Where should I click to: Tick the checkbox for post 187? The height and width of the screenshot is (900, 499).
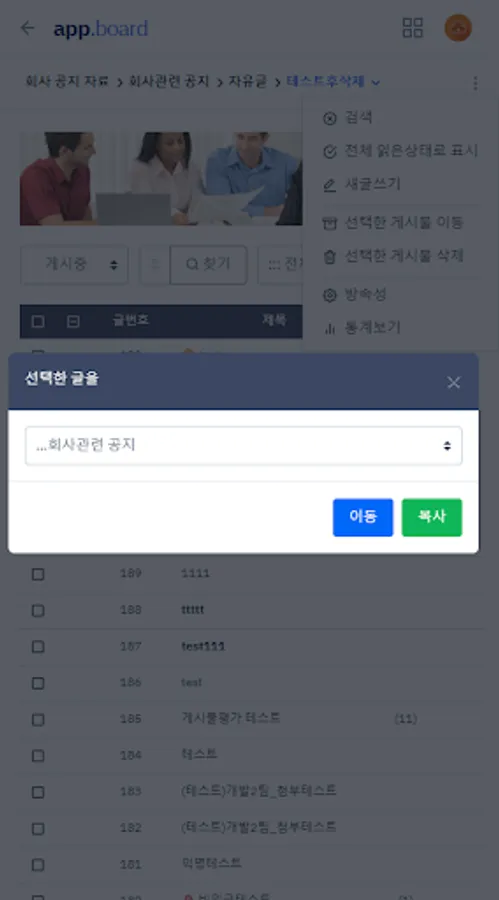point(38,647)
